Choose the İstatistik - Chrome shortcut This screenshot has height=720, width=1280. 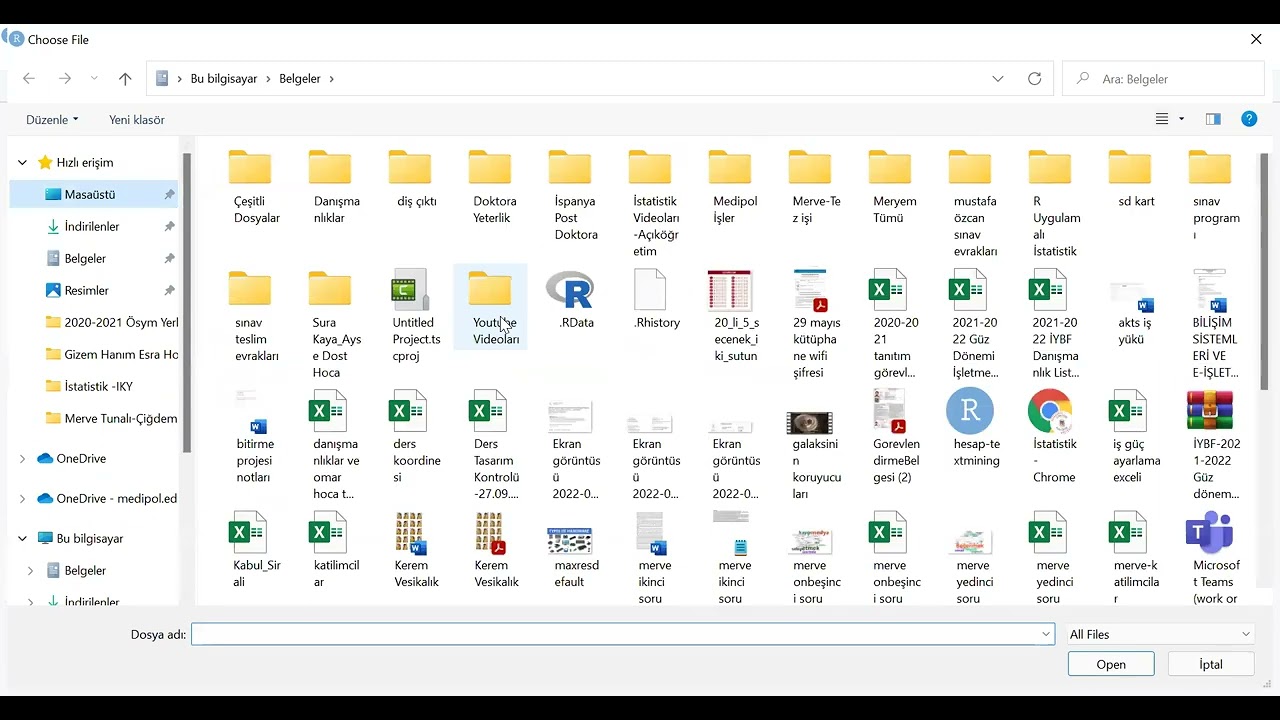1050,411
